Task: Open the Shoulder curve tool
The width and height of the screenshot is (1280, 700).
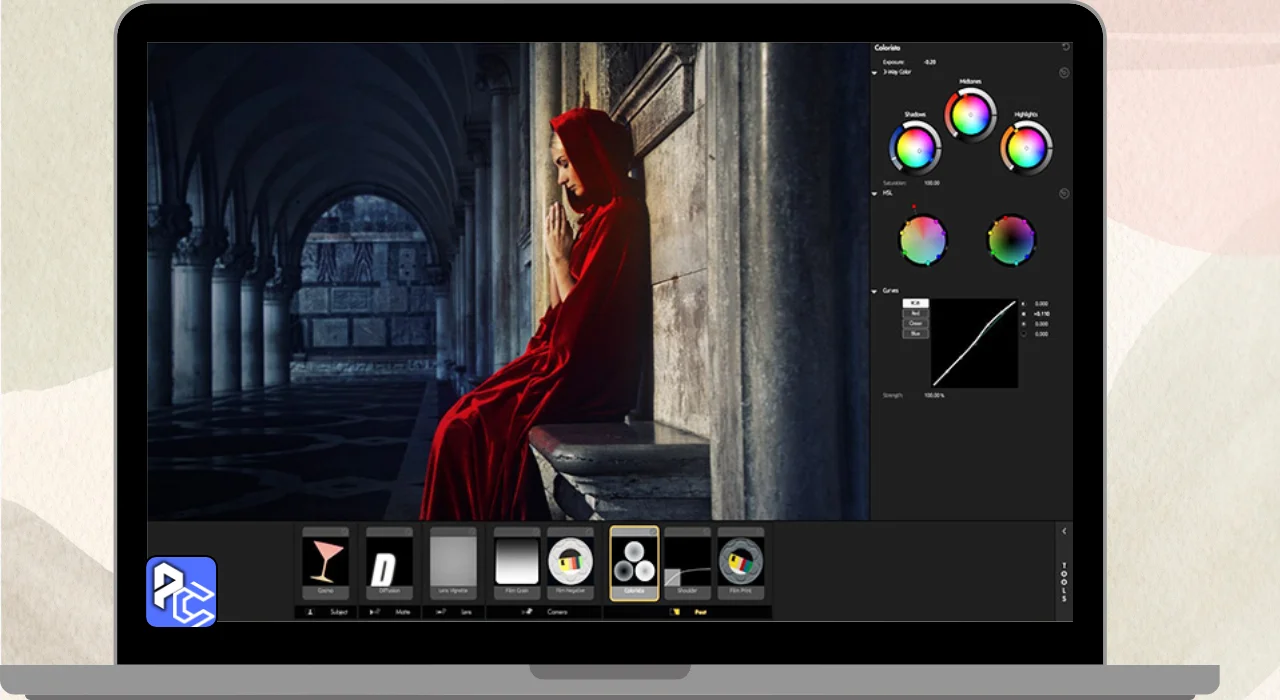Action: coord(687,563)
